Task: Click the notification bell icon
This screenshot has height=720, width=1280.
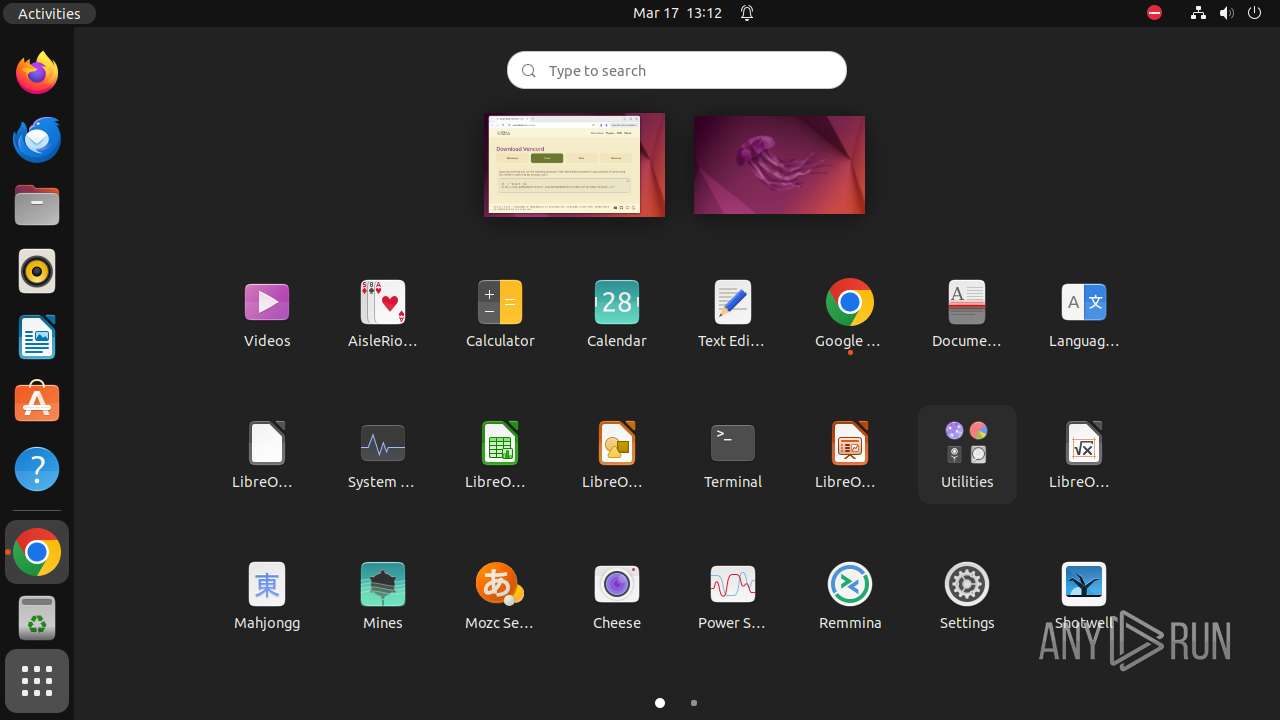Action: [747, 13]
